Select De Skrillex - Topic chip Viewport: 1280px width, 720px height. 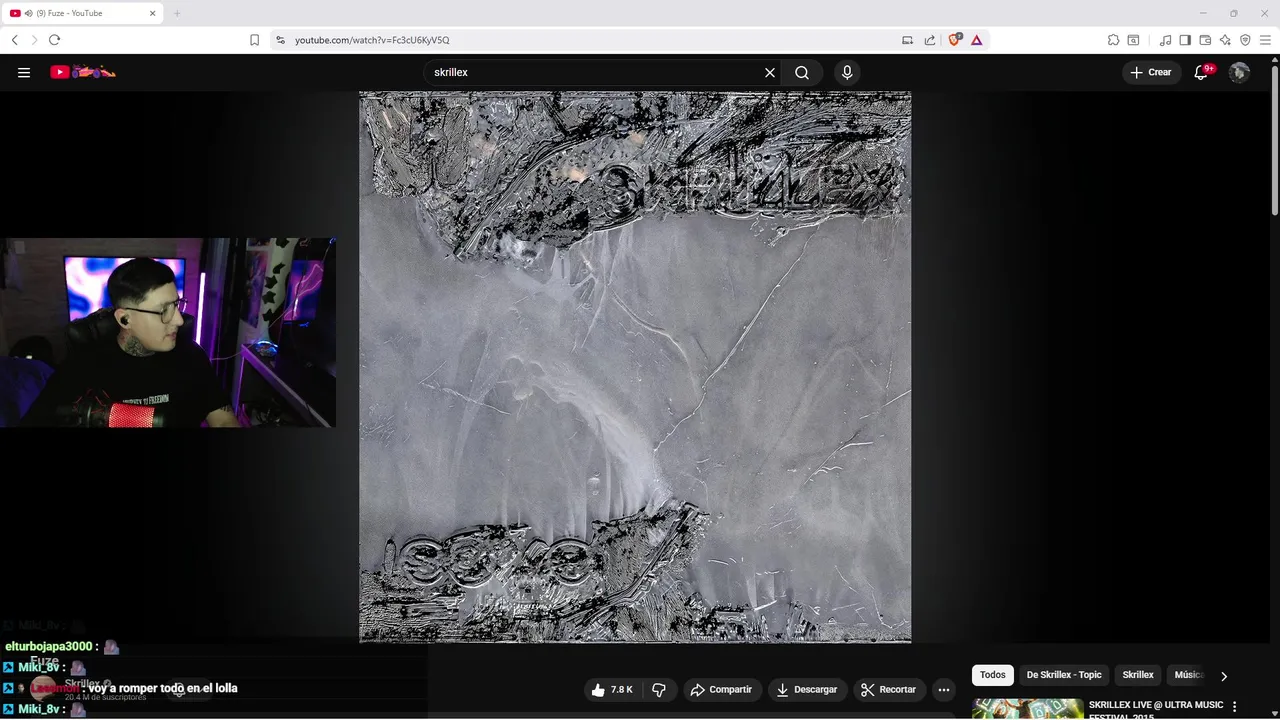[x=1064, y=675]
